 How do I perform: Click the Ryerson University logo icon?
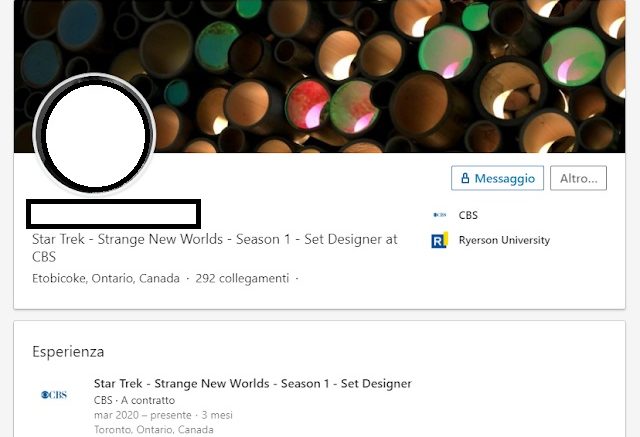[440, 240]
